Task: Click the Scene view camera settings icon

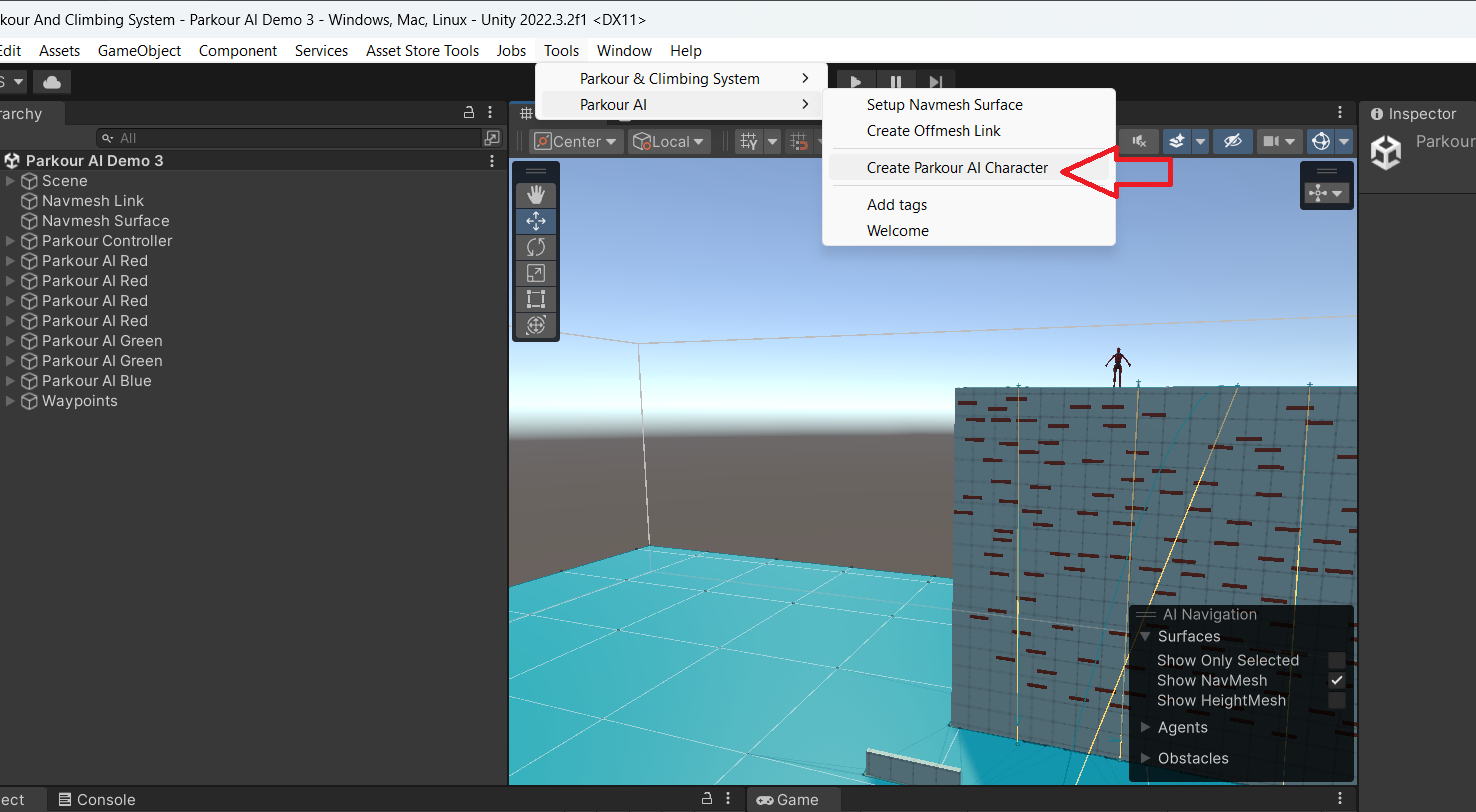Action: click(x=1271, y=142)
